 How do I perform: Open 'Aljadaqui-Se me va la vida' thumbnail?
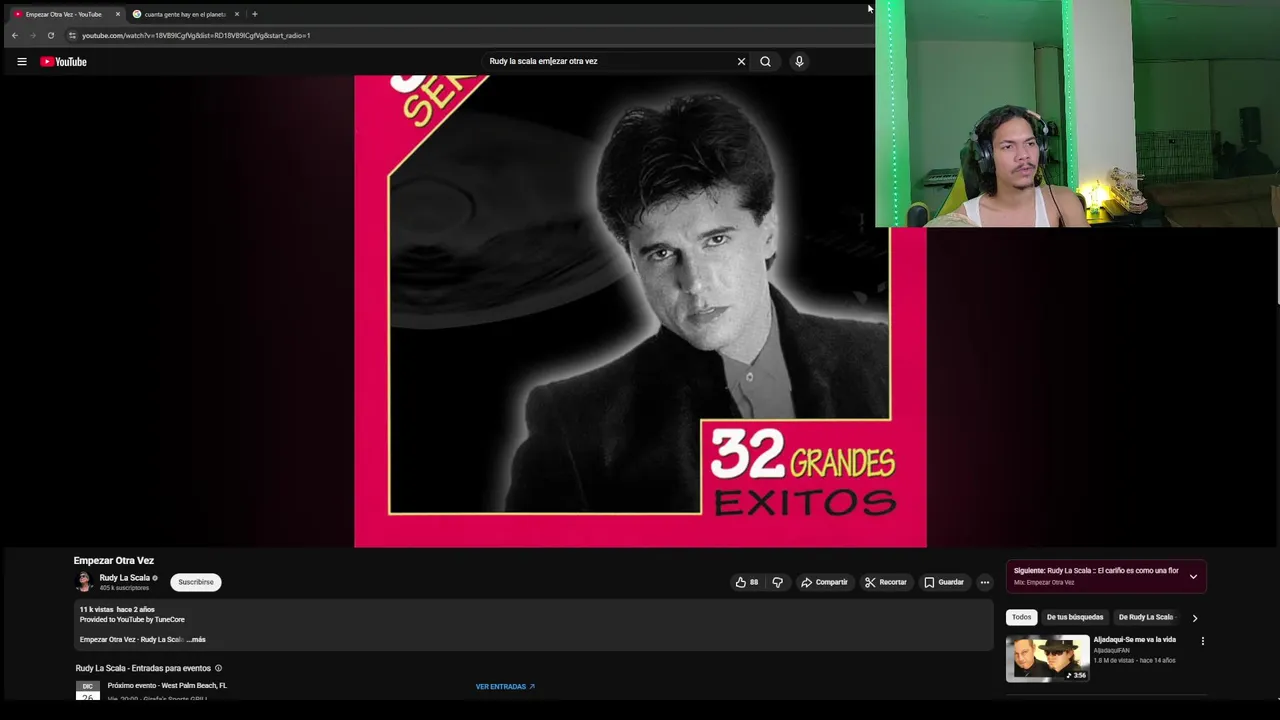coord(1047,658)
